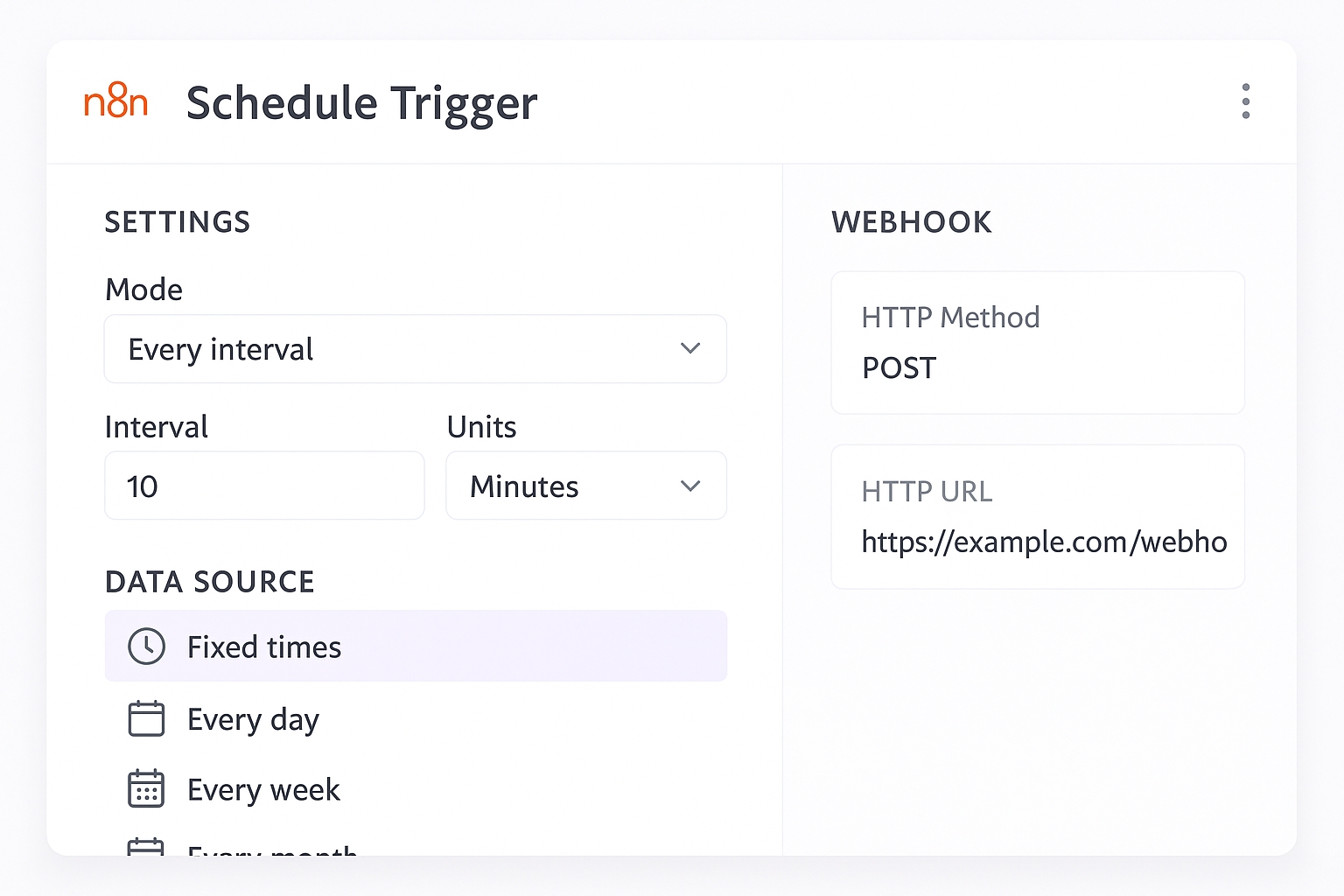
Task: Click the partially visible Every month calendar icon
Action: pos(146,847)
